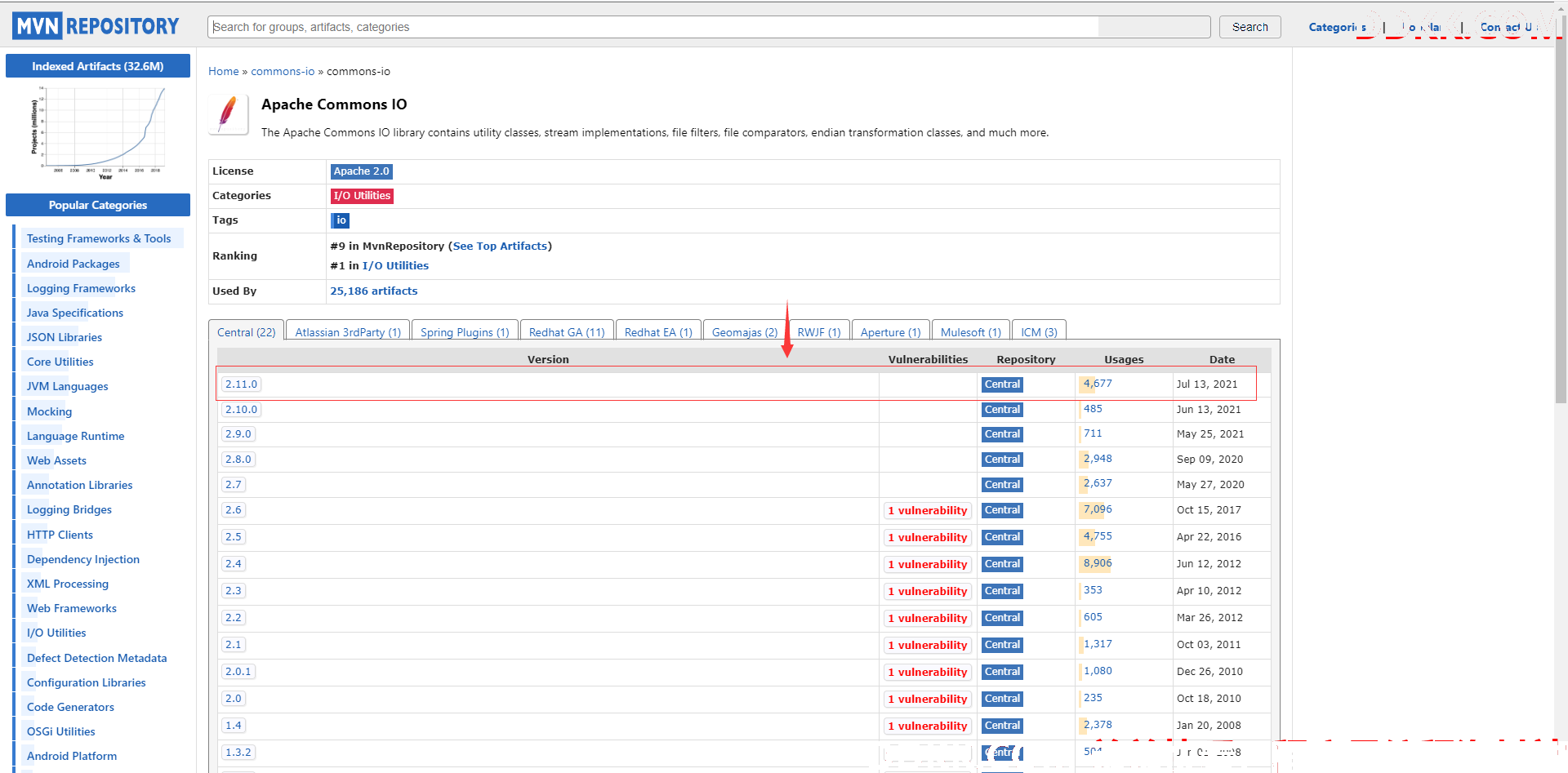Open version 2.6
The height and width of the screenshot is (773, 1568).
pyautogui.click(x=234, y=509)
